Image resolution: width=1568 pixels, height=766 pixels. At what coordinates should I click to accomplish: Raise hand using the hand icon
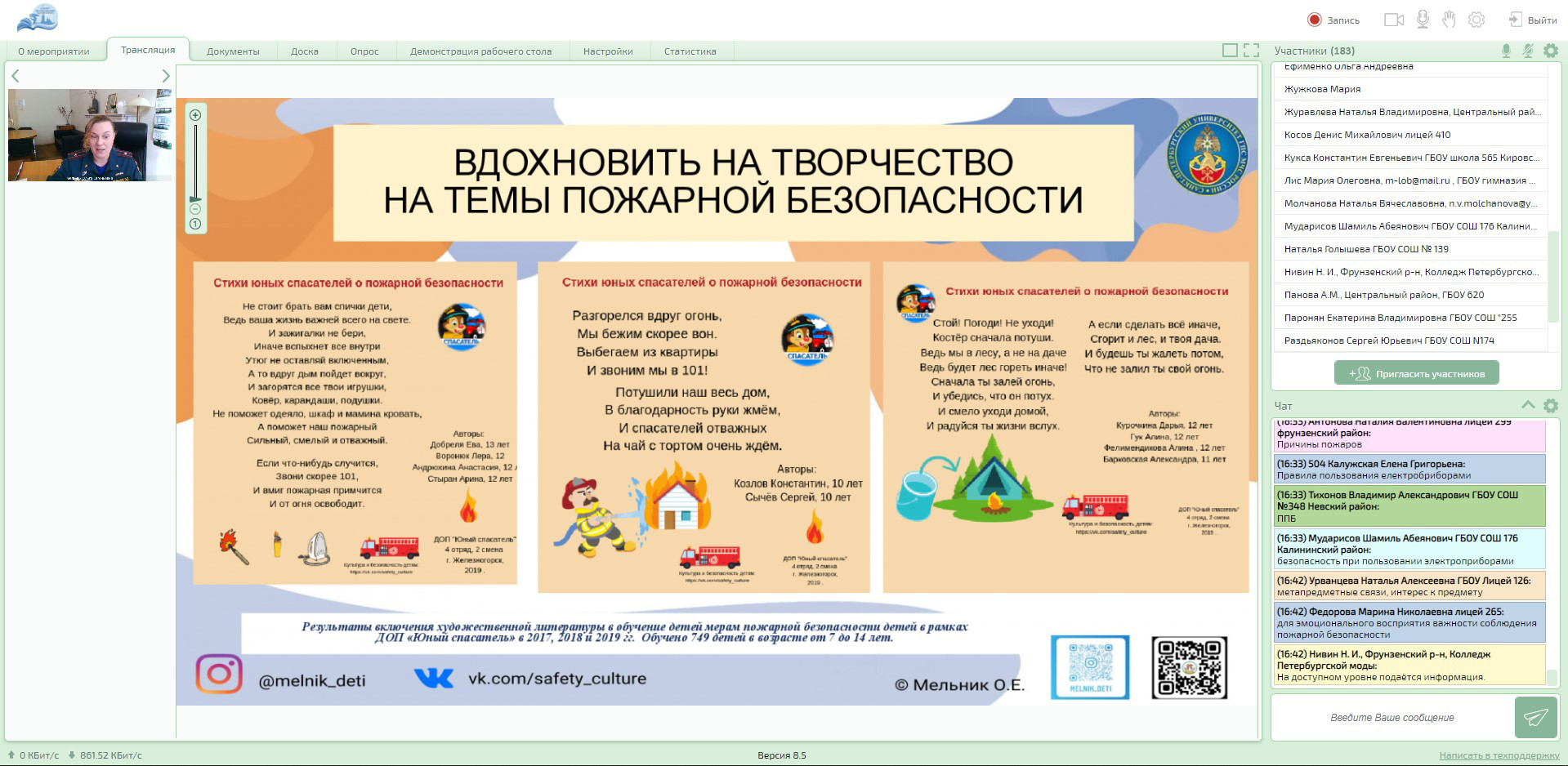click(x=1449, y=20)
